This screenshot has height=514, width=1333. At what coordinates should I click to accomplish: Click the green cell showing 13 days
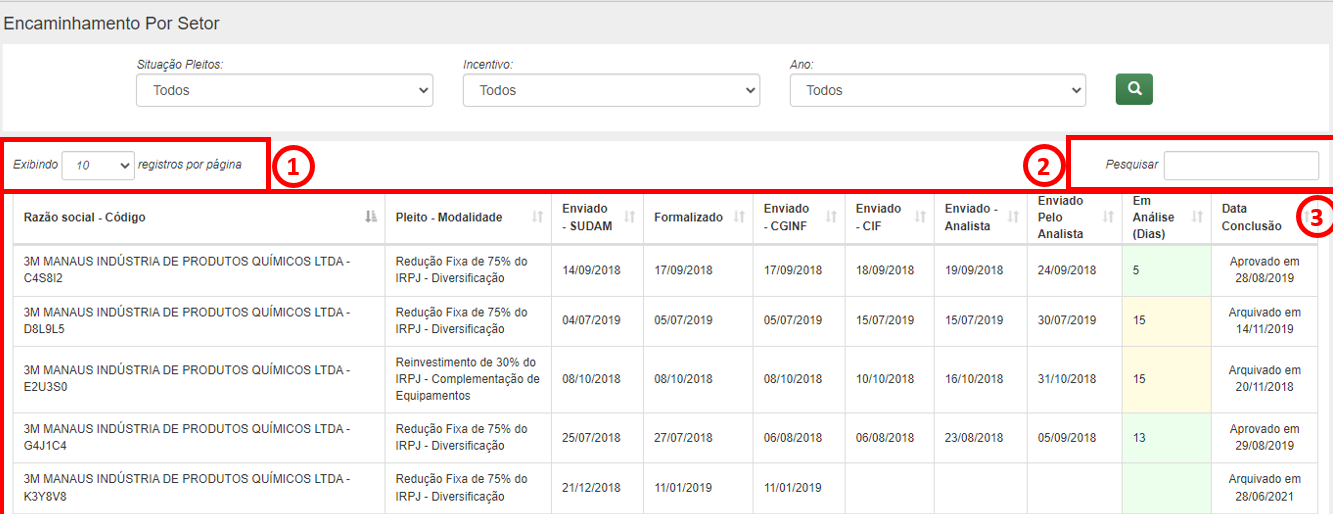point(1166,437)
